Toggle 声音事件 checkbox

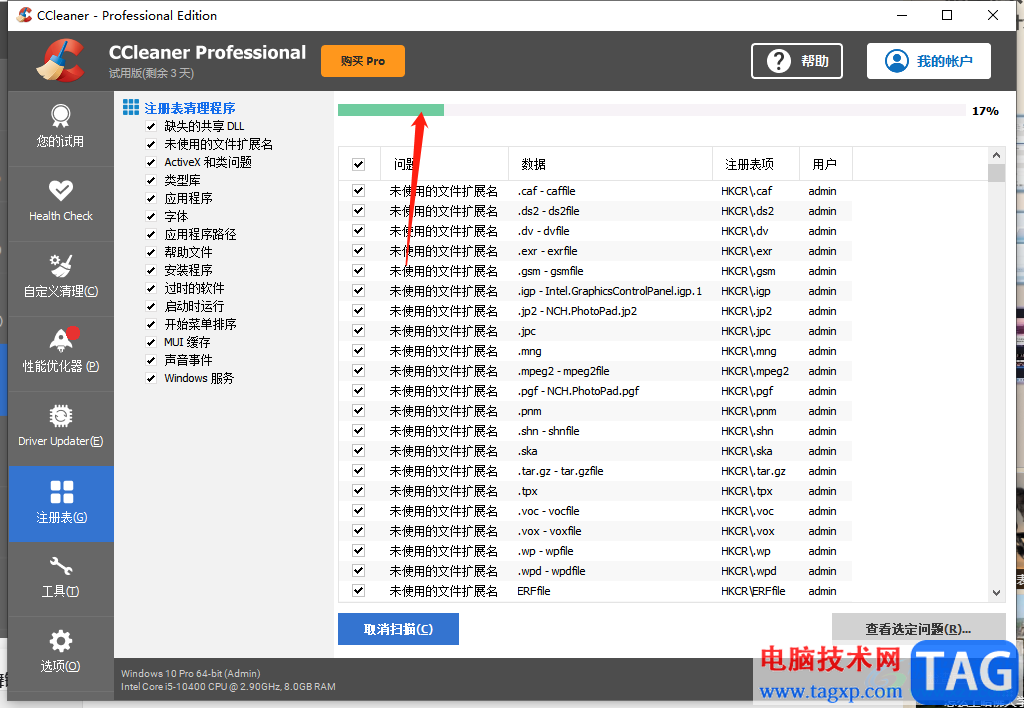point(151,360)
